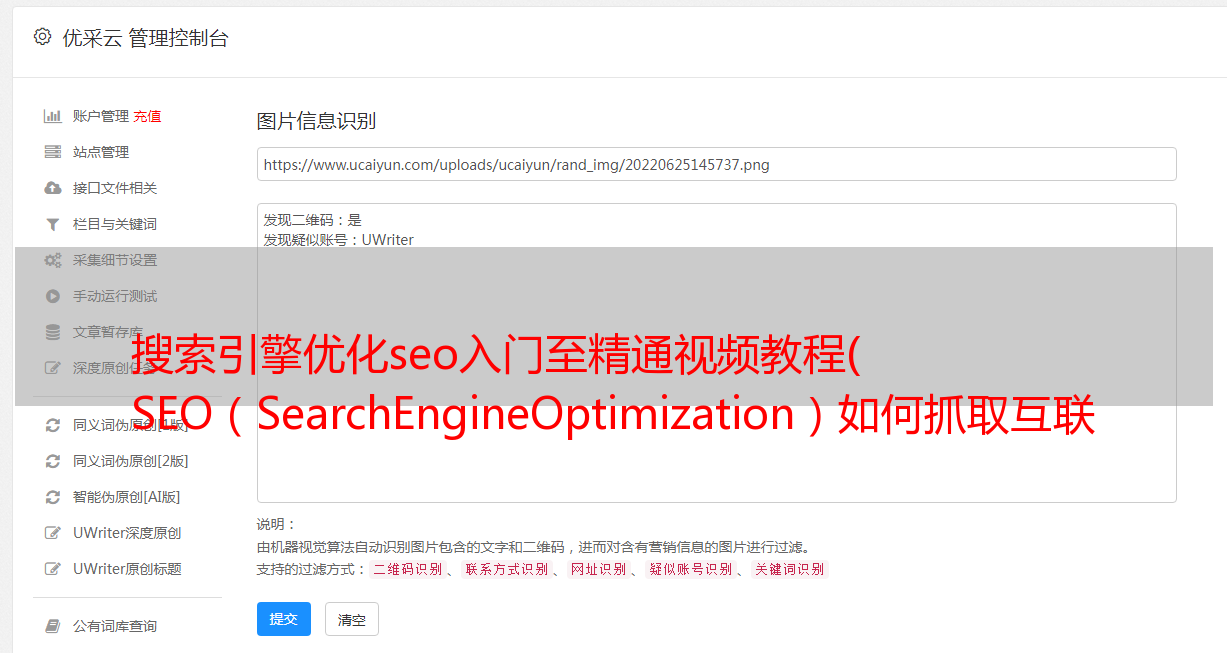Viewport: 1227px width, 653px height.
Task: Click the 栏目与关键词 filter icon
Action: tap(53, 224)
